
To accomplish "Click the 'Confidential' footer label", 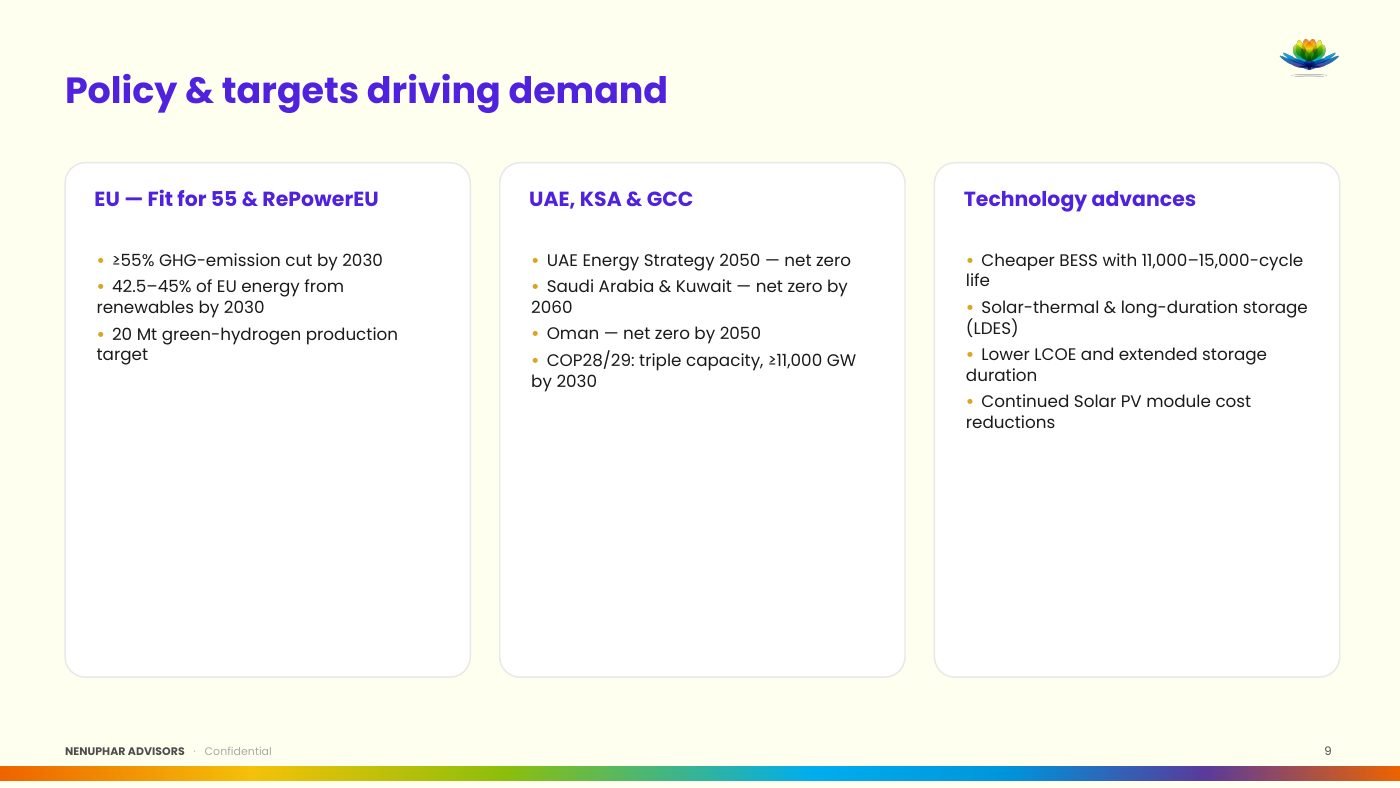I will [x=238, y=751].
